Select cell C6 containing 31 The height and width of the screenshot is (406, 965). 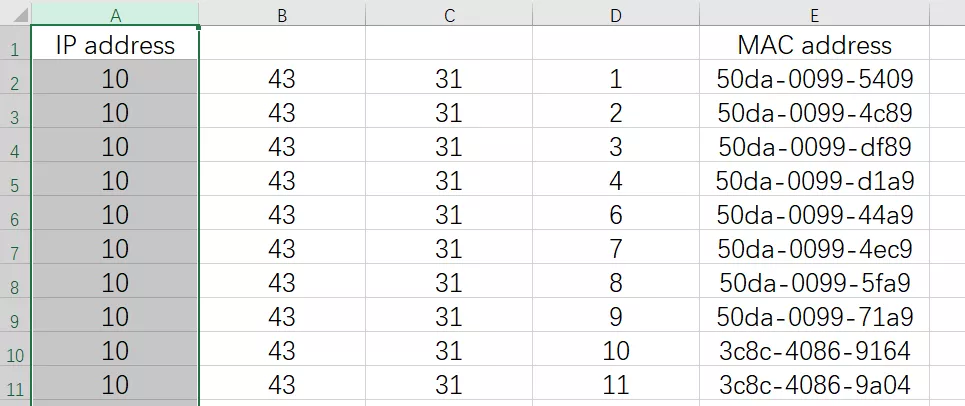(x=449, y=215)
